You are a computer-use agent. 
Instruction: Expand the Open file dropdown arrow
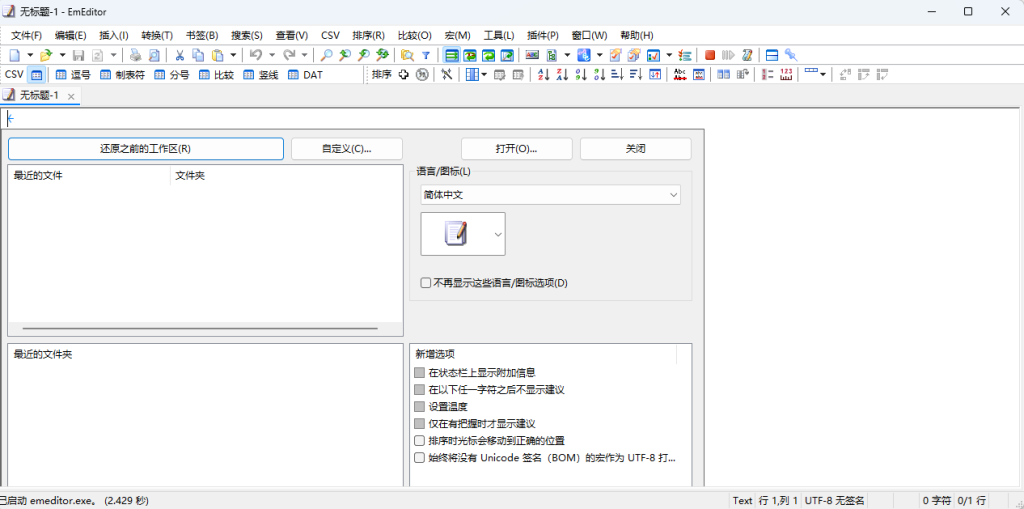pos(62,55)
